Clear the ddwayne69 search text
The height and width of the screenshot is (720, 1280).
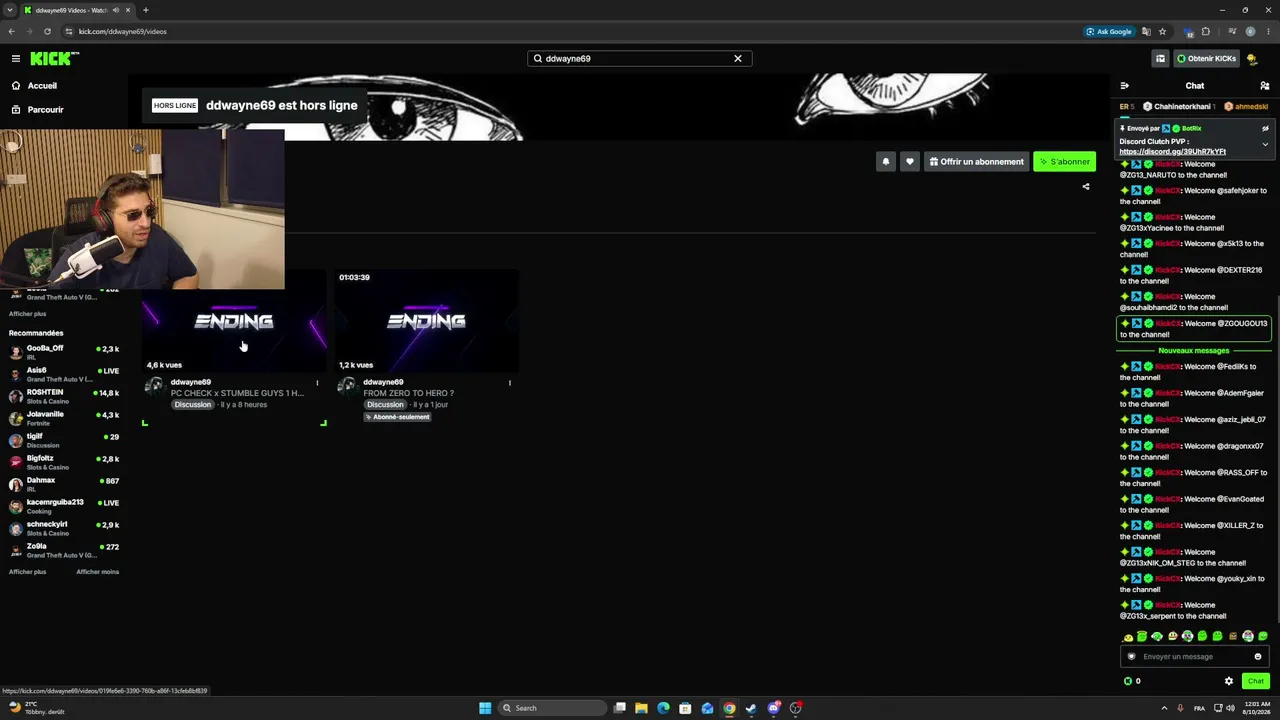point(738,59)
